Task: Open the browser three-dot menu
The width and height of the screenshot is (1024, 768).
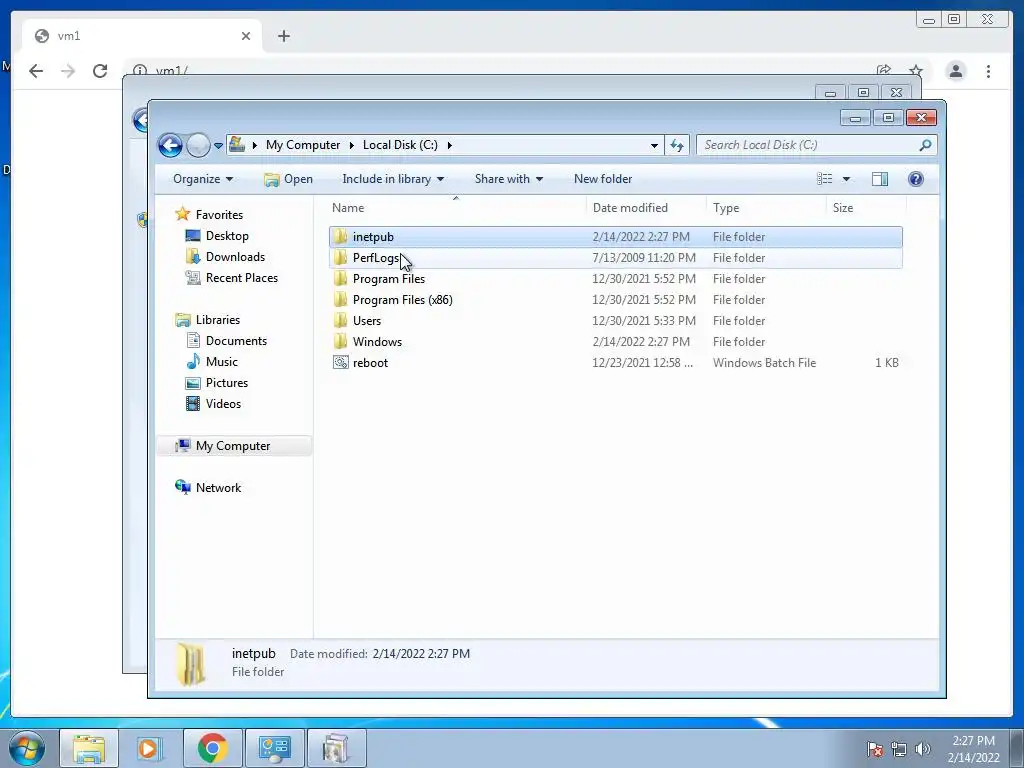Action: point(988,71)
